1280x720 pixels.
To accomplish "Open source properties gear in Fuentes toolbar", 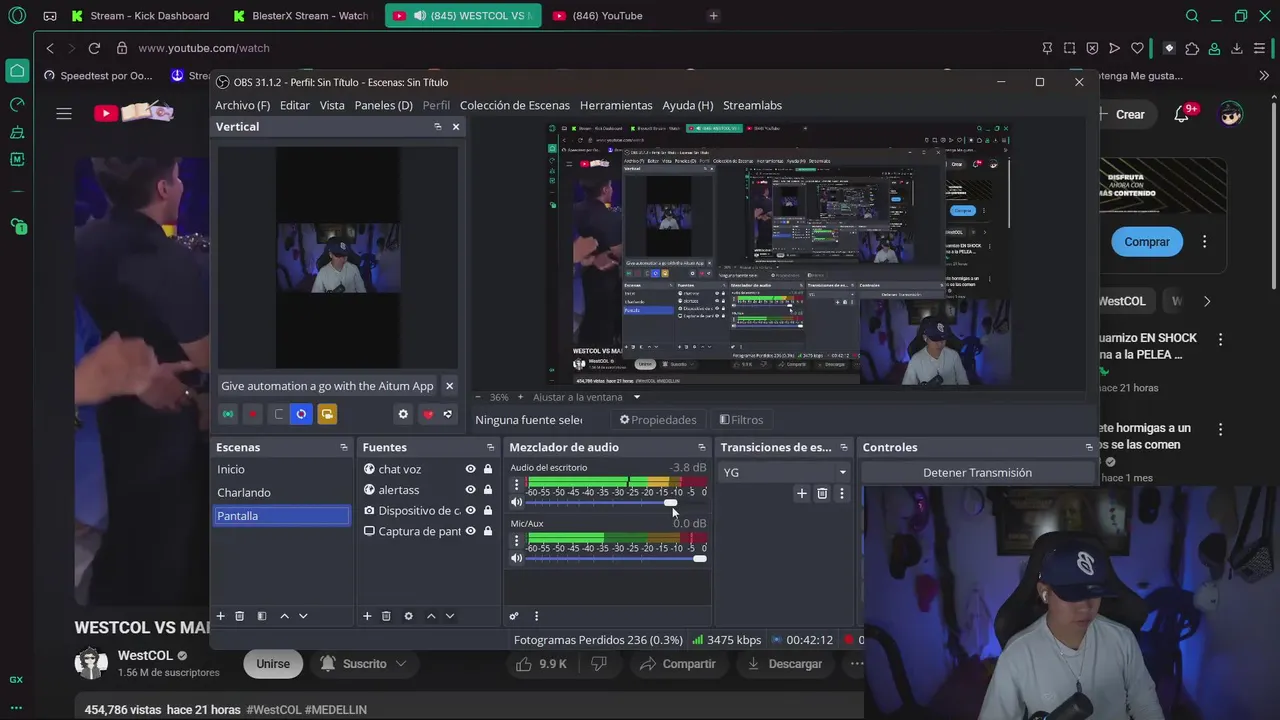I will (x=408, y=616).
